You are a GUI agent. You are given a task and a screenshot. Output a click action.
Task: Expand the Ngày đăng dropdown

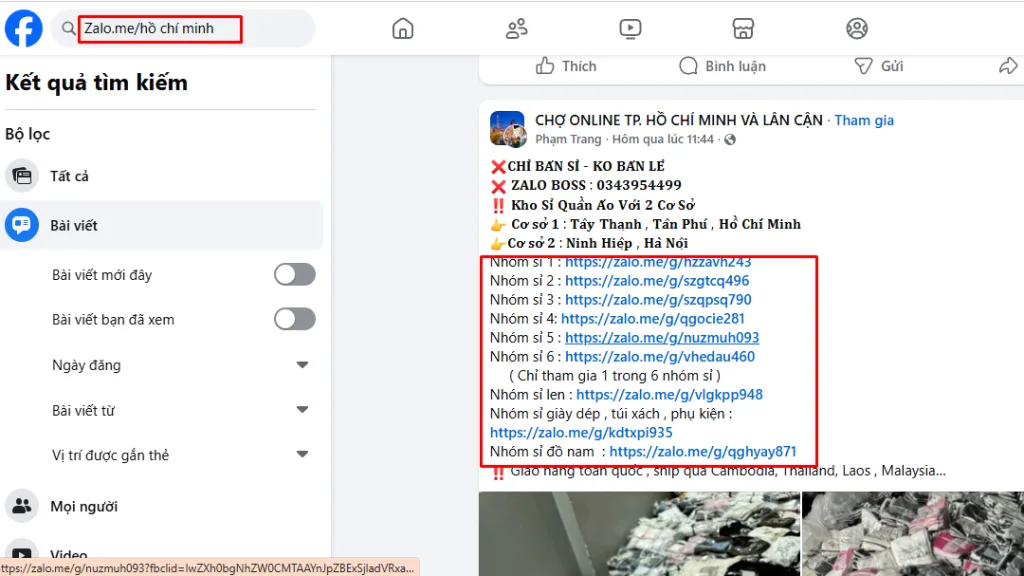[x=303, y=365]
